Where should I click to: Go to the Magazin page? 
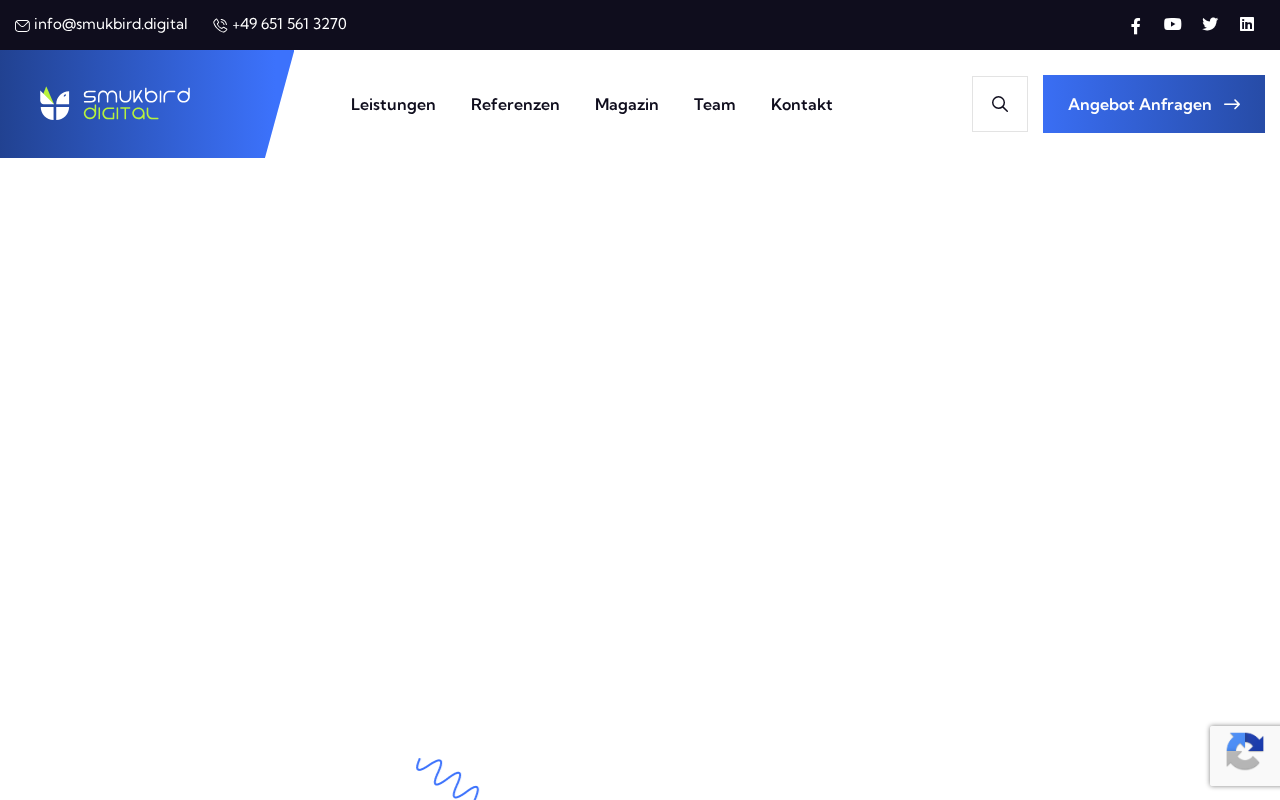[627, 104]
